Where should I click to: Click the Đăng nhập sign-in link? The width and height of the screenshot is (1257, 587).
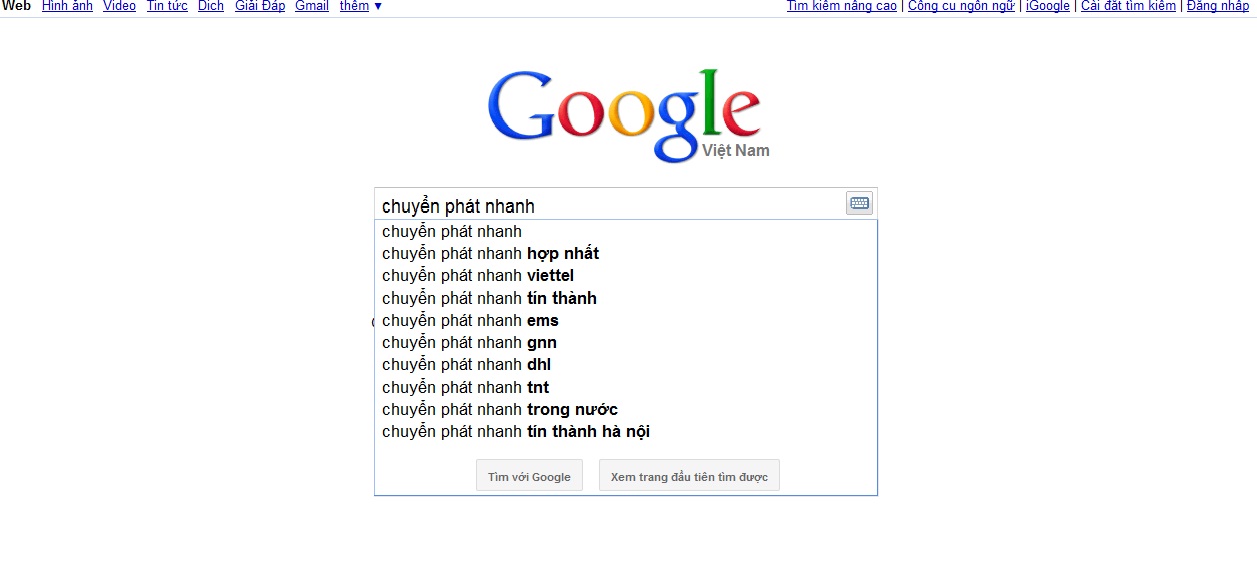pyautogui.click(x=1218, y=6)
